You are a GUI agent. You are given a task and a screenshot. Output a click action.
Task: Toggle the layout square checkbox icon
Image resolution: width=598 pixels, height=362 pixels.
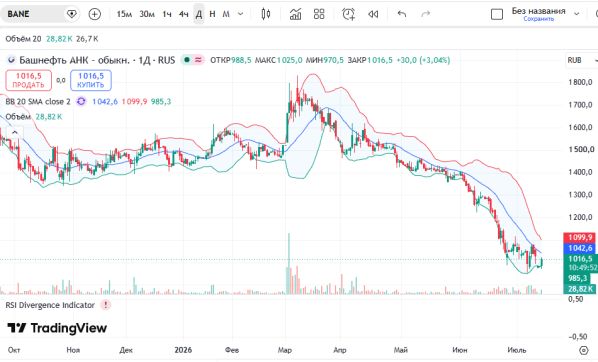click(x=497, y=14)
